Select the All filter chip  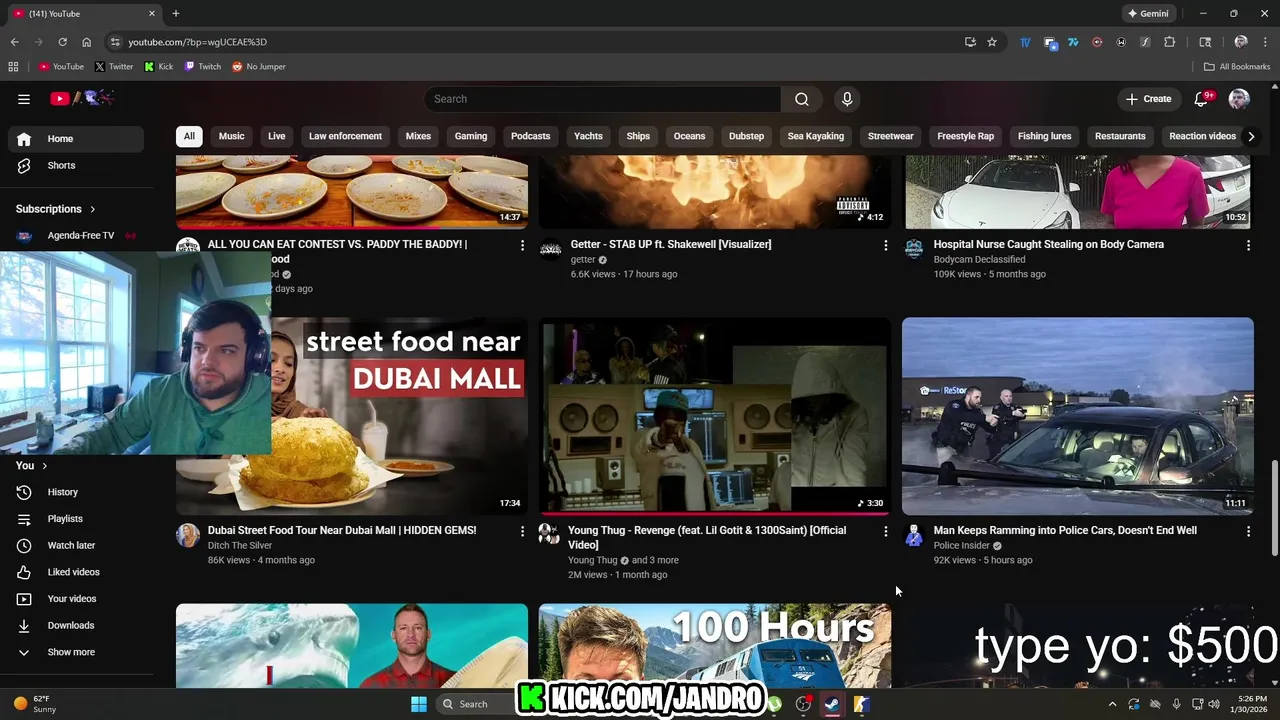tap(189, 136)
